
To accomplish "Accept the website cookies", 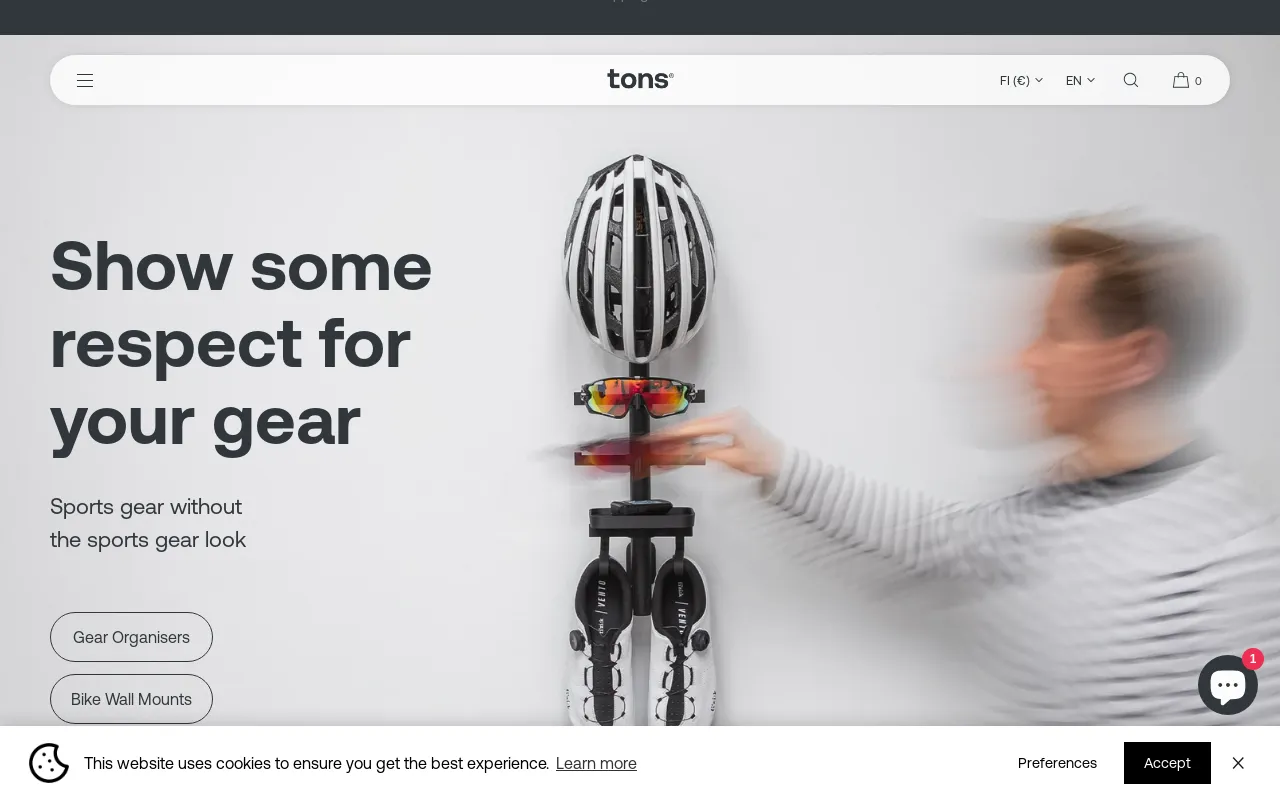I will (x=1167, y=763).
